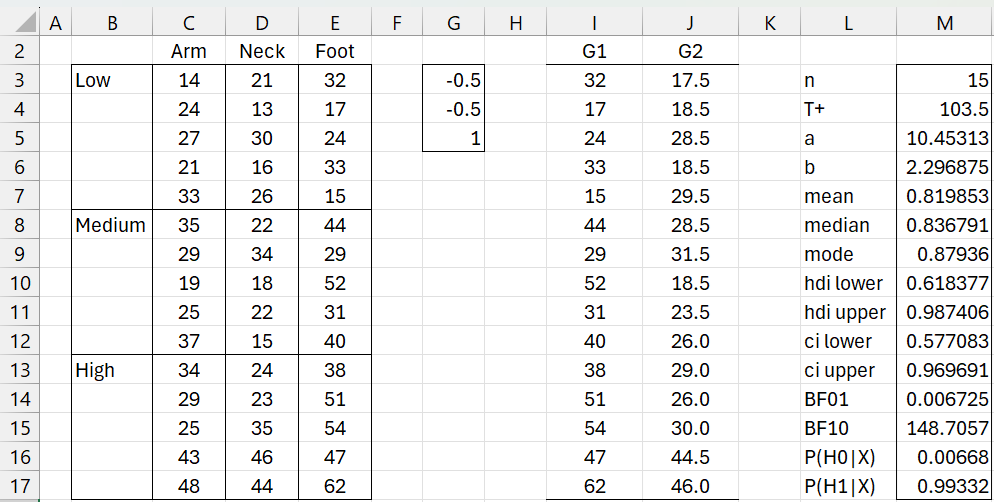Select the hdi lower label cell
The width and height of the screenshot is (994, 502).
pos(848,283)
